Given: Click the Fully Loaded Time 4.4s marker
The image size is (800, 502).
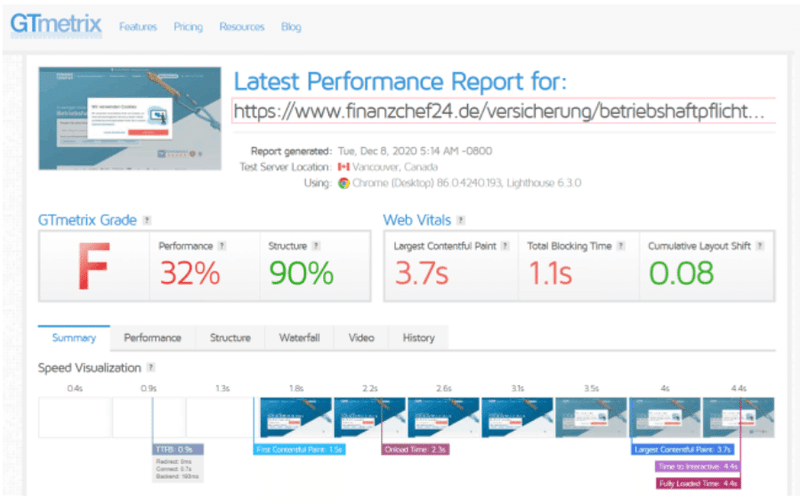Looking at the screenshot, I should pos(698,484).
